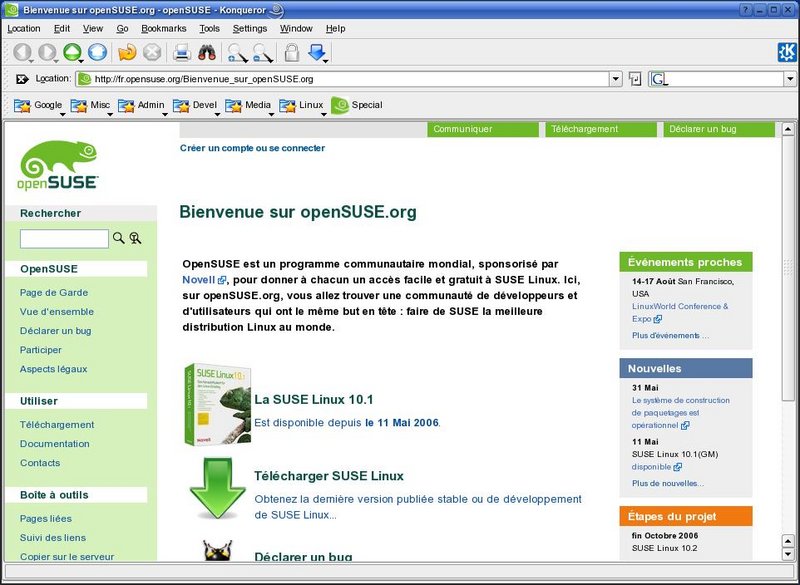
Task: Select the Communiquer tab on the page
Action: pos(483,130)
